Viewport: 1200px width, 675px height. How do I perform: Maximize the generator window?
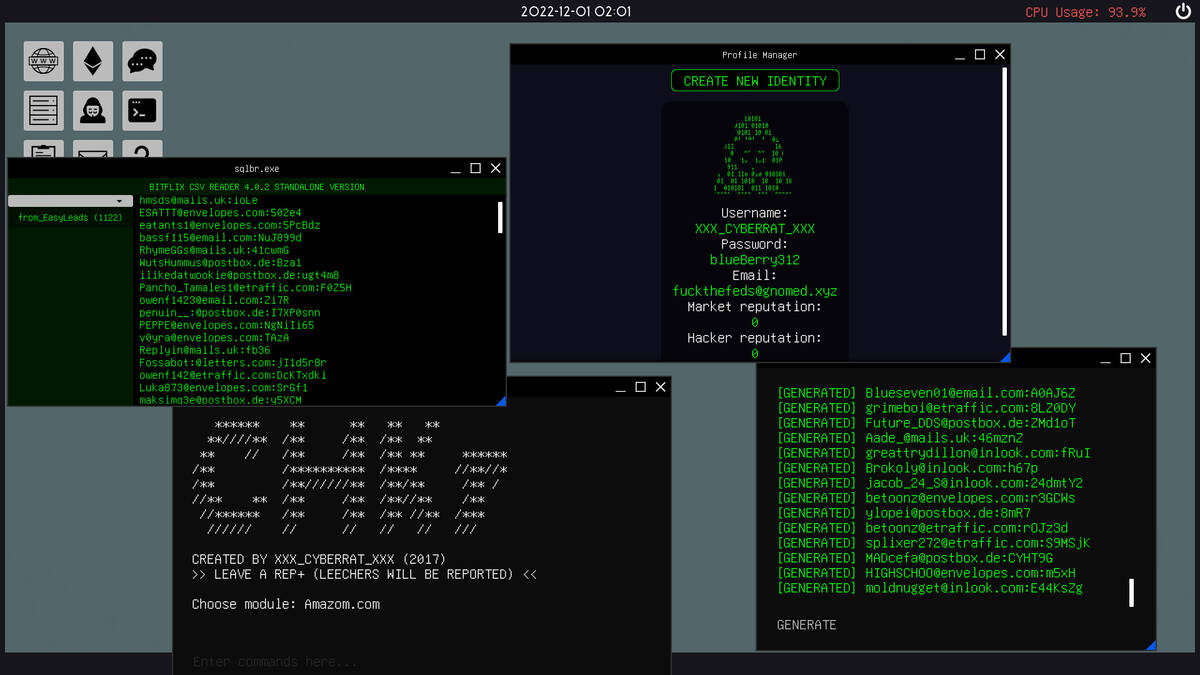click(1125, 358)
